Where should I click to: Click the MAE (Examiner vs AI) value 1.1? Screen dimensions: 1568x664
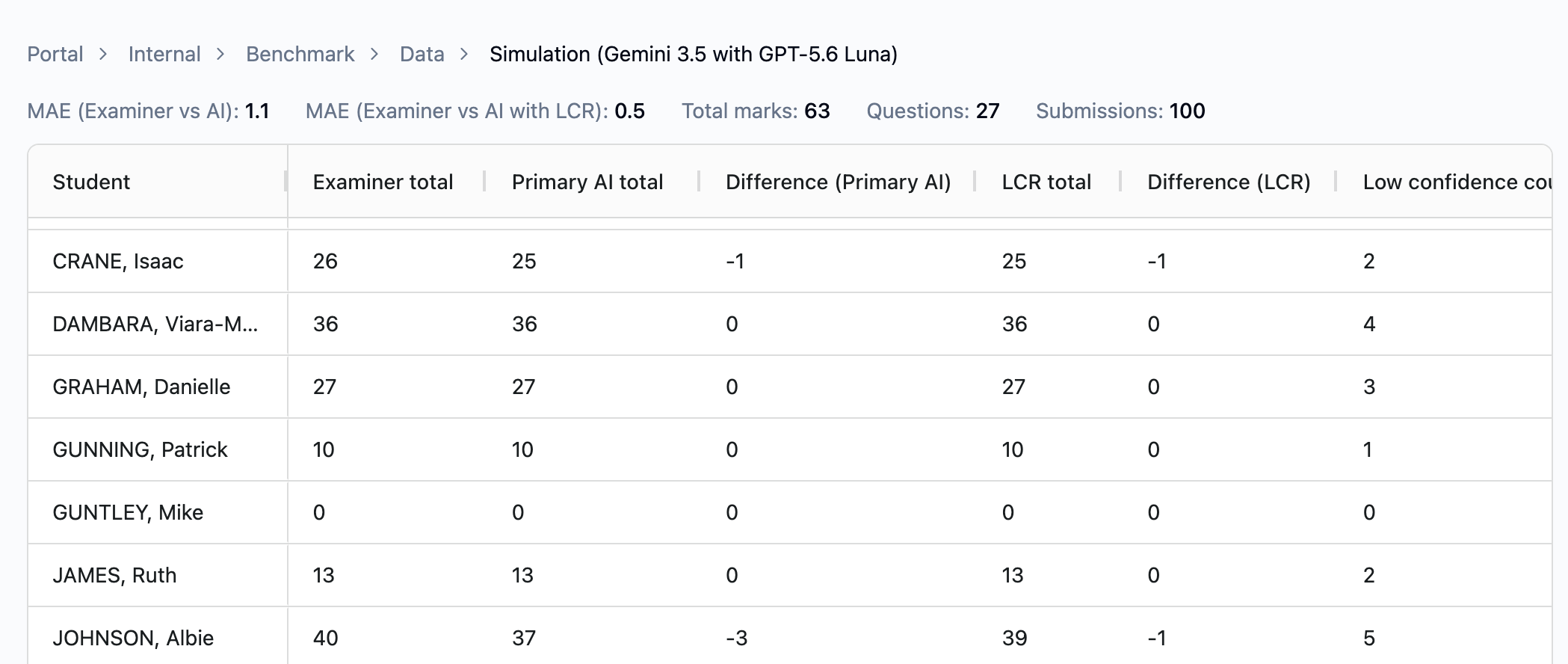tap(257, 111)
